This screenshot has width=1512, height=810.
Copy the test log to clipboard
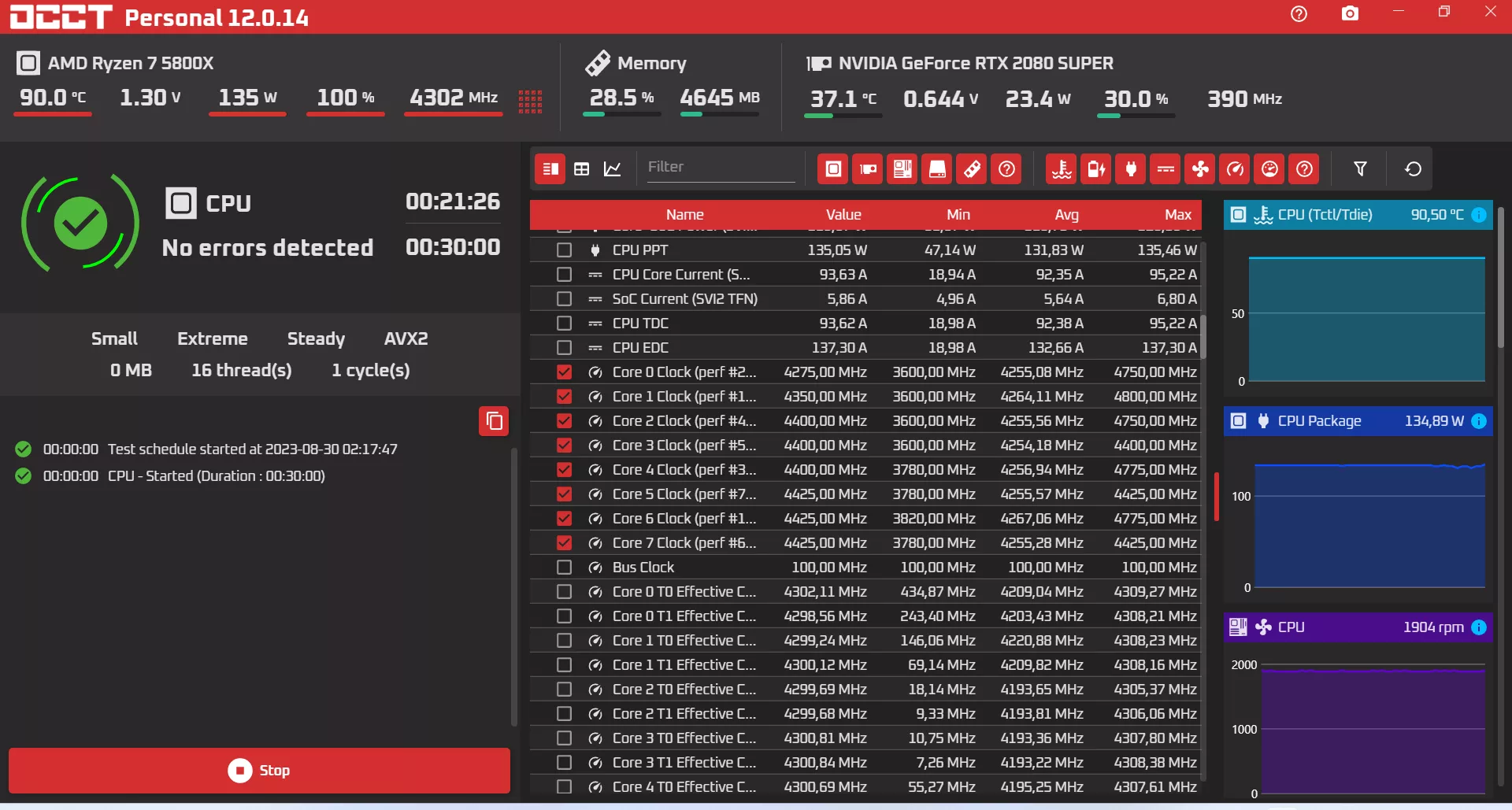tap(494, 421)
